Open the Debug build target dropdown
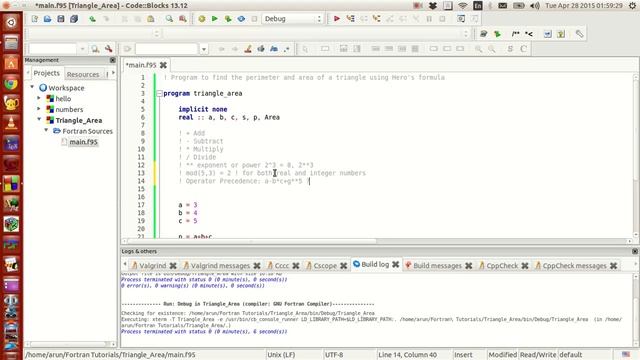This screenshot has width=640, height=360. tap(293, 19)
